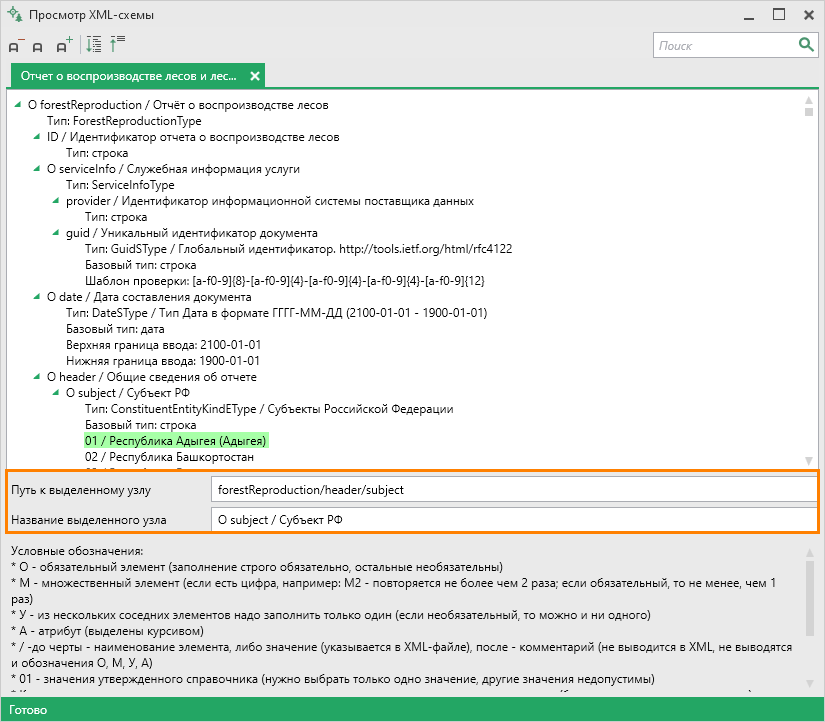Increase font size with A+ icon

pos(64,45)
